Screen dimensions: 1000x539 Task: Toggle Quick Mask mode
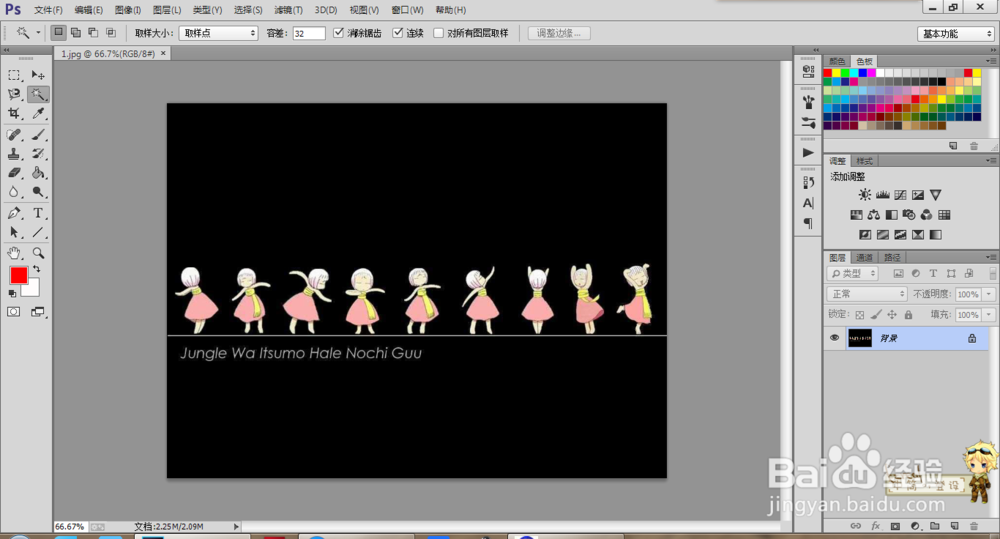click(13, 312)
